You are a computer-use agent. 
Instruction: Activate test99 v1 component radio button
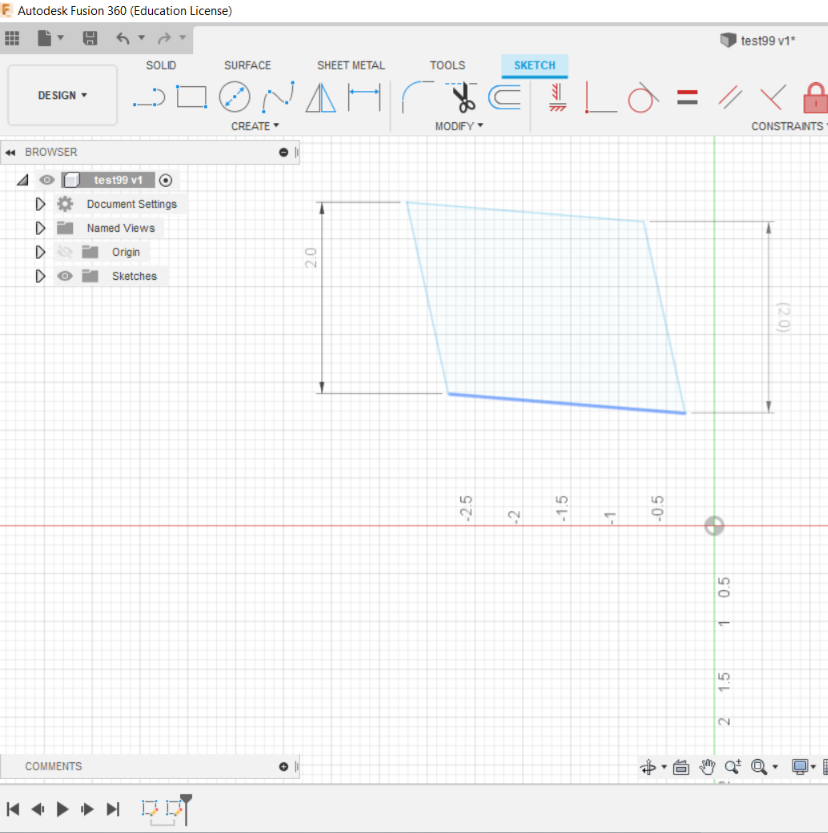tap(166, 180)
